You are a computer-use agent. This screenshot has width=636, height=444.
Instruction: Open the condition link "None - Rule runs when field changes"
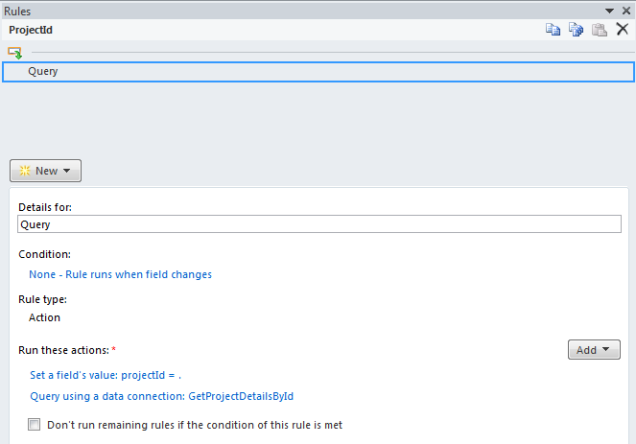coord(120,275)
